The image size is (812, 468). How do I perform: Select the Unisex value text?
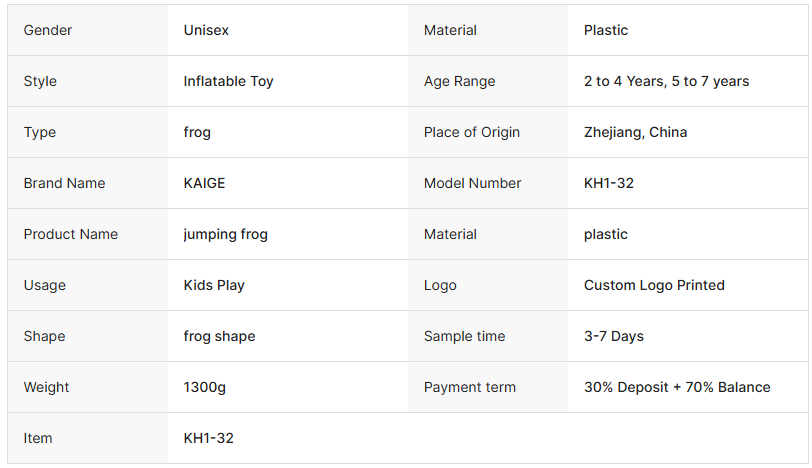click(x=206, y=30)
